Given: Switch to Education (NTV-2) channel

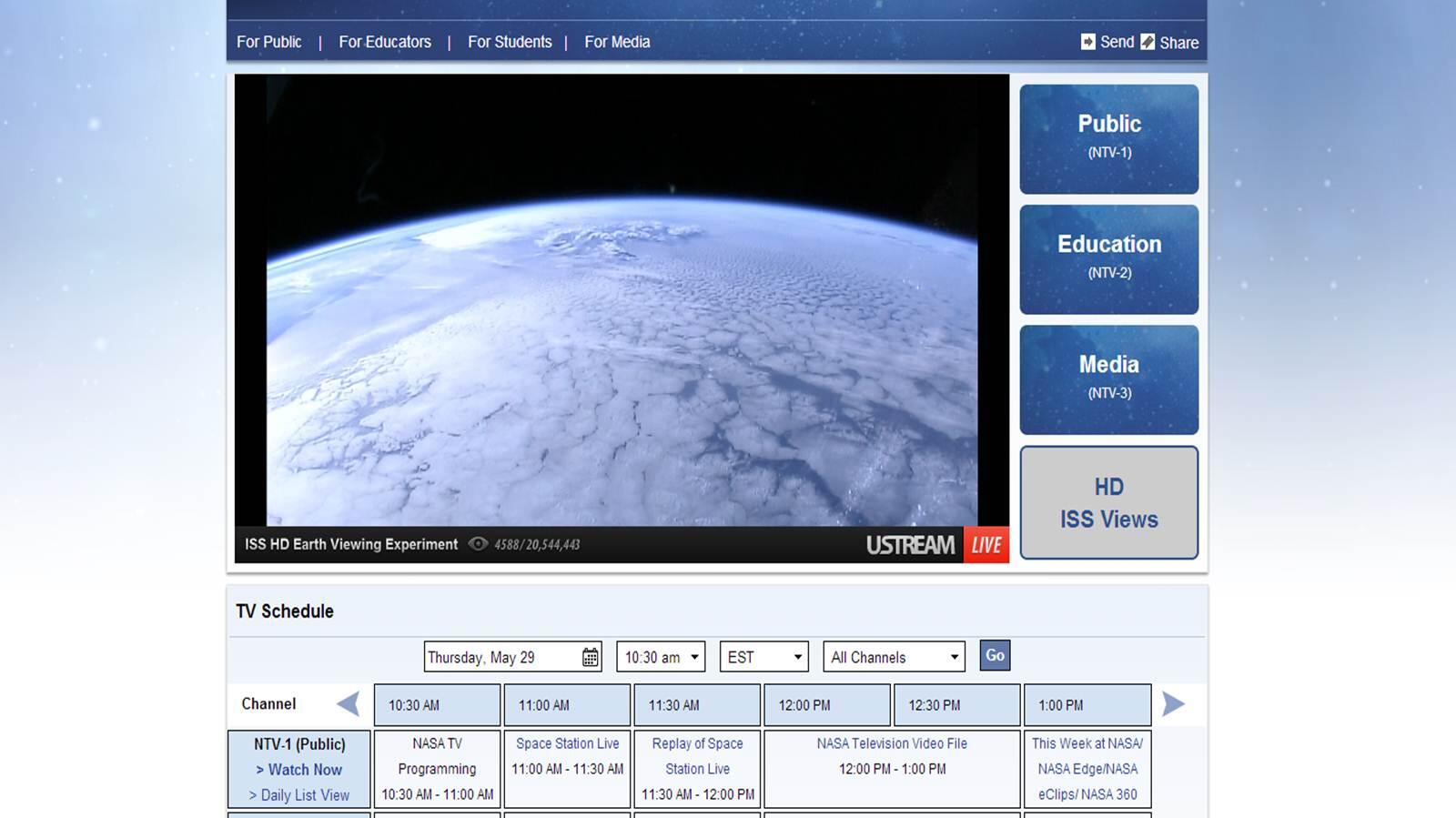Looking at the screenshot, I should coord(1109,259).
